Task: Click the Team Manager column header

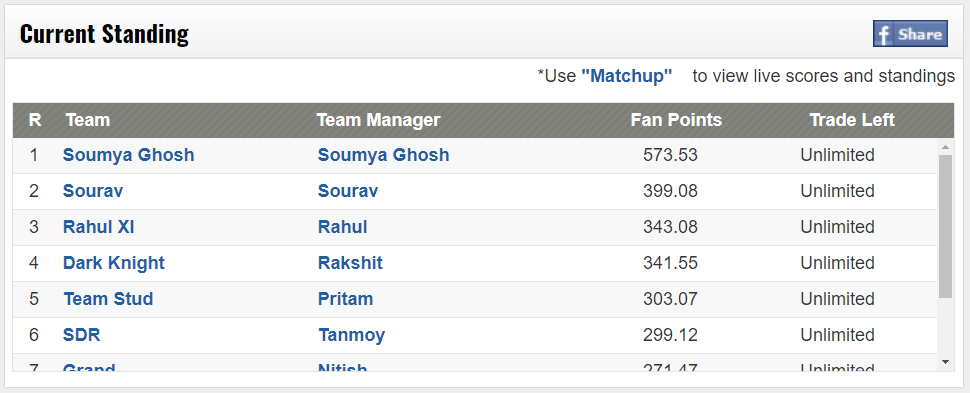Action: point(378,119)
